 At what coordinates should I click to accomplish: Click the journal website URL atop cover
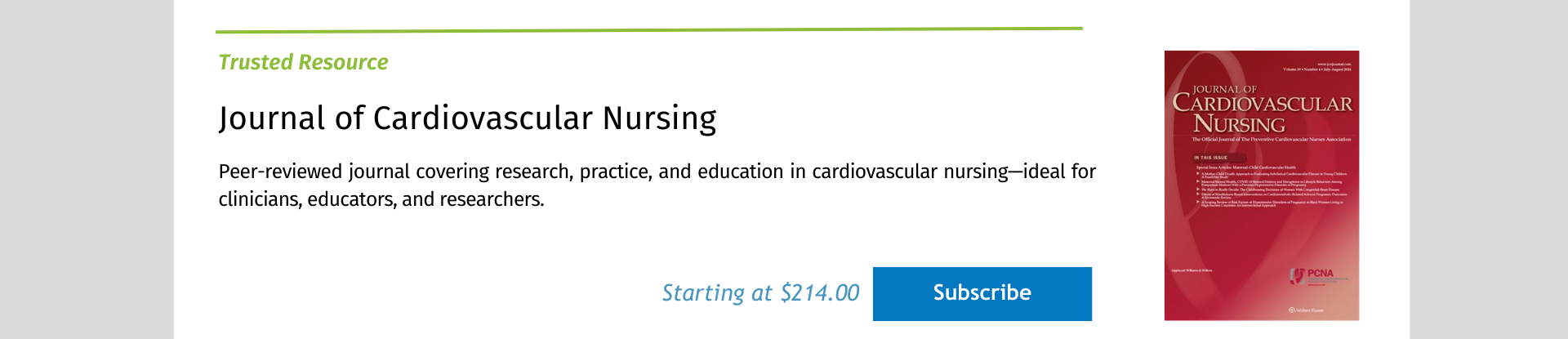click(x=1334, y=63)
